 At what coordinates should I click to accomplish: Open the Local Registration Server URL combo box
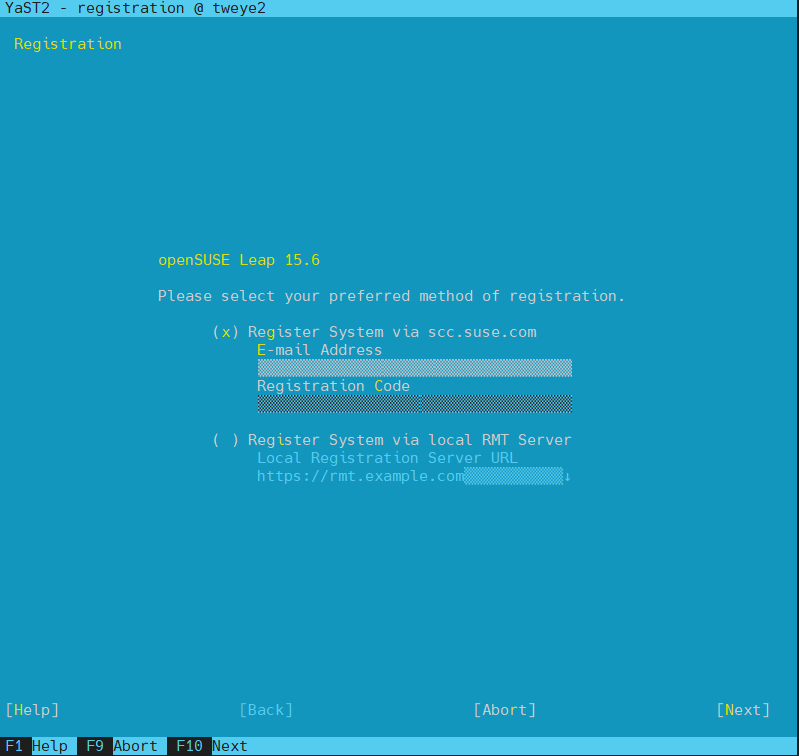pos(414,476)
